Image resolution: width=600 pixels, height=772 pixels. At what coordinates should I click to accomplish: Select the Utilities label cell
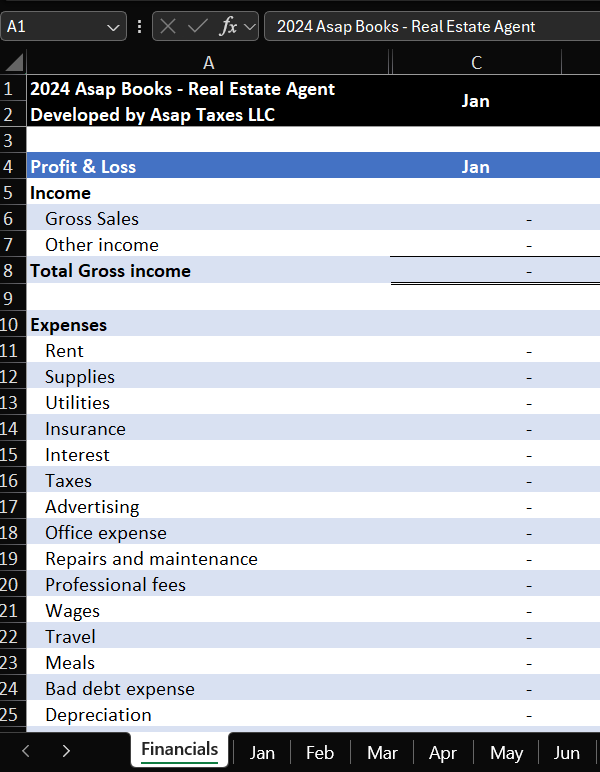(208, 403)
